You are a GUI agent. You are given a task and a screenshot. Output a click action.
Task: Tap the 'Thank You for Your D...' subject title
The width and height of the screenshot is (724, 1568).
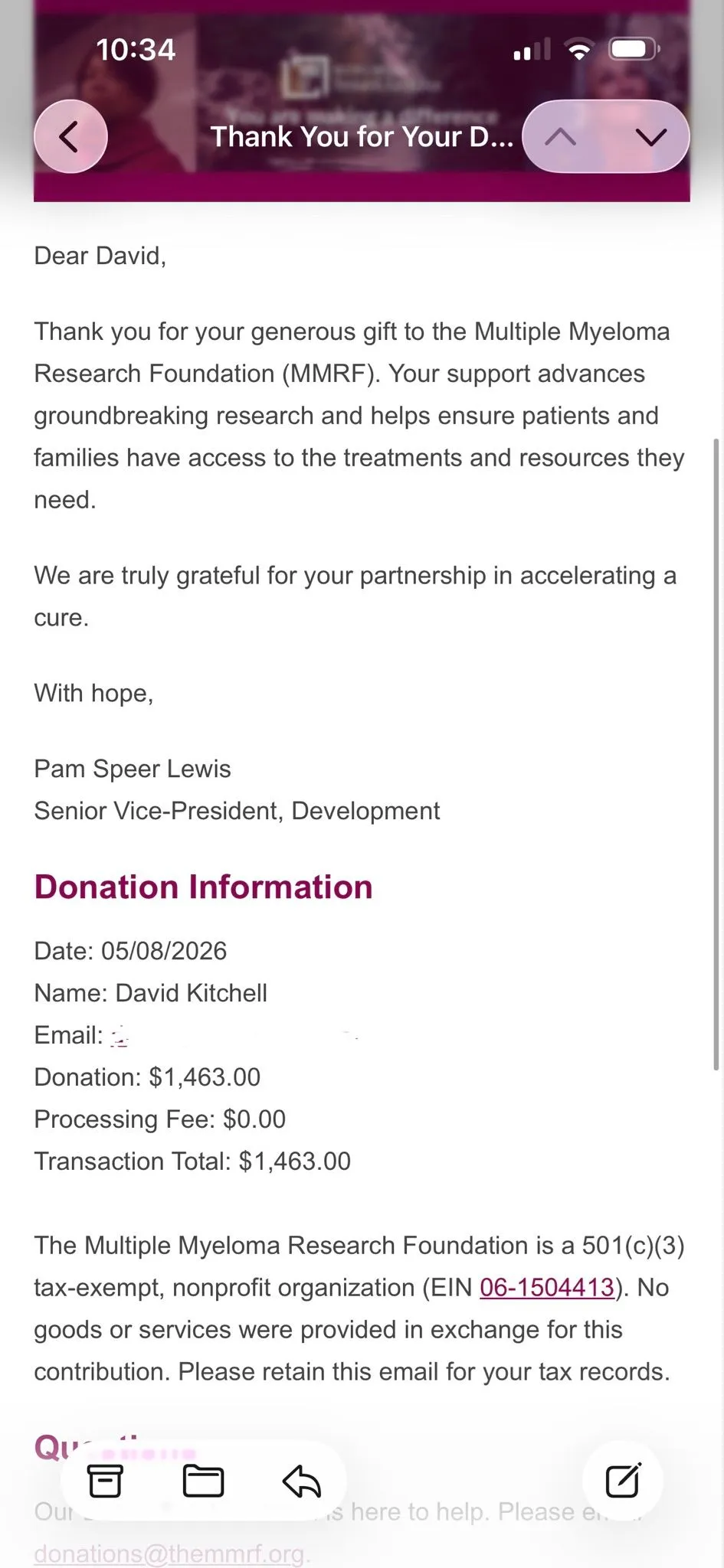point(362,137)
